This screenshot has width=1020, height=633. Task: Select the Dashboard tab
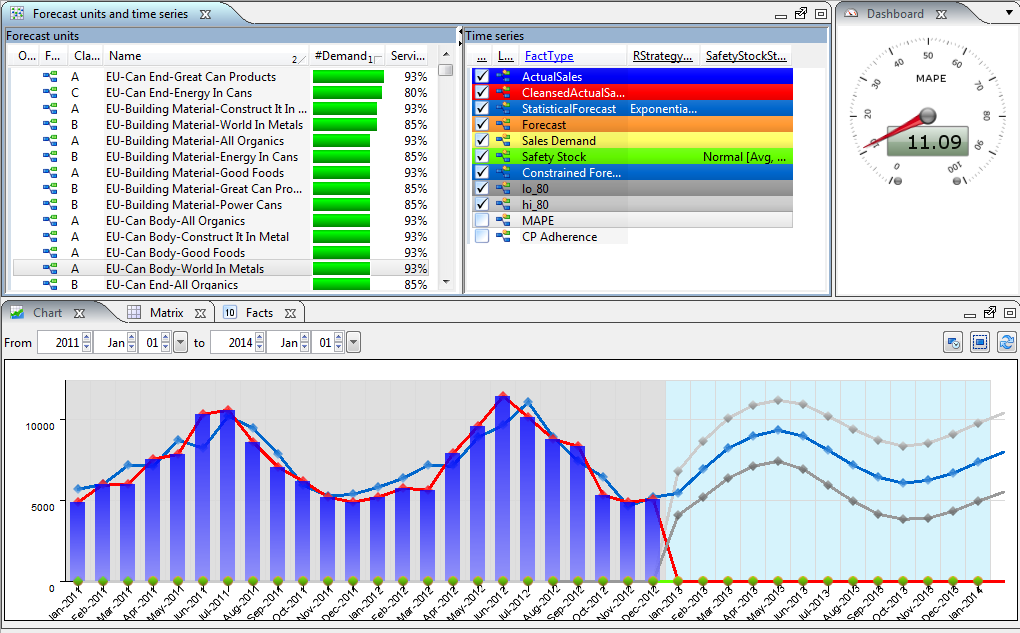(894, 14)
